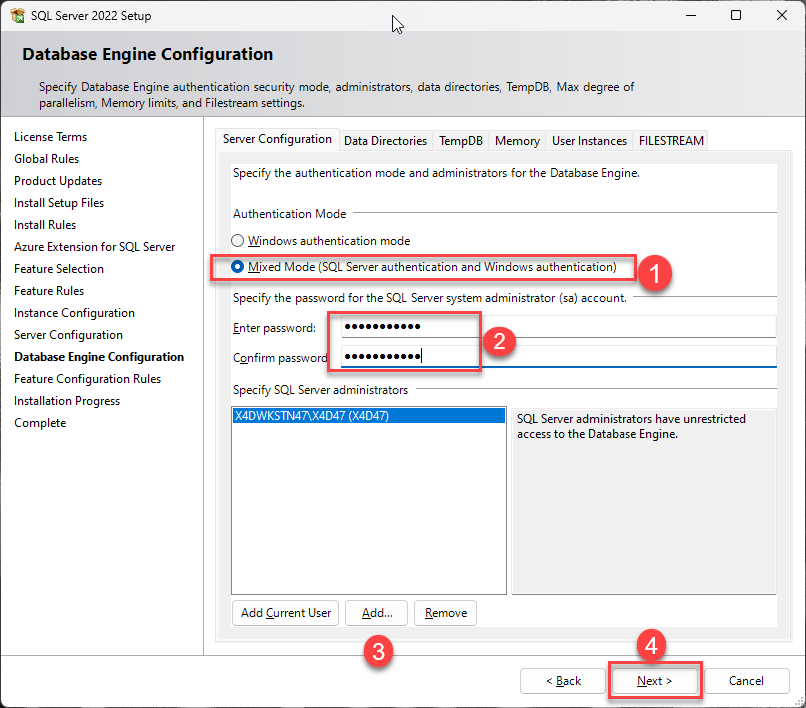Go back with the Back button
The image size is (806, 708).
[563, 681]
